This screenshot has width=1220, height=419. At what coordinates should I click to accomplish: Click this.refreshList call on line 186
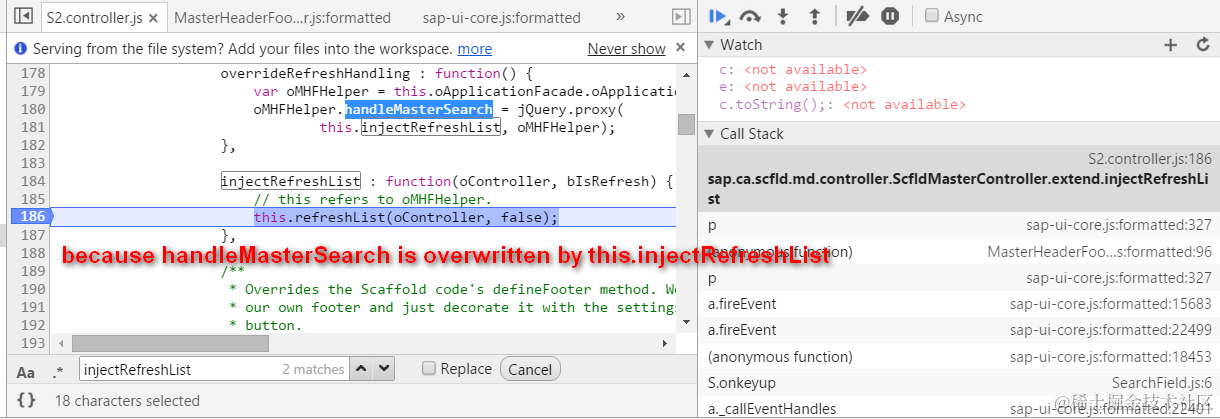click(x=405, y=217)
